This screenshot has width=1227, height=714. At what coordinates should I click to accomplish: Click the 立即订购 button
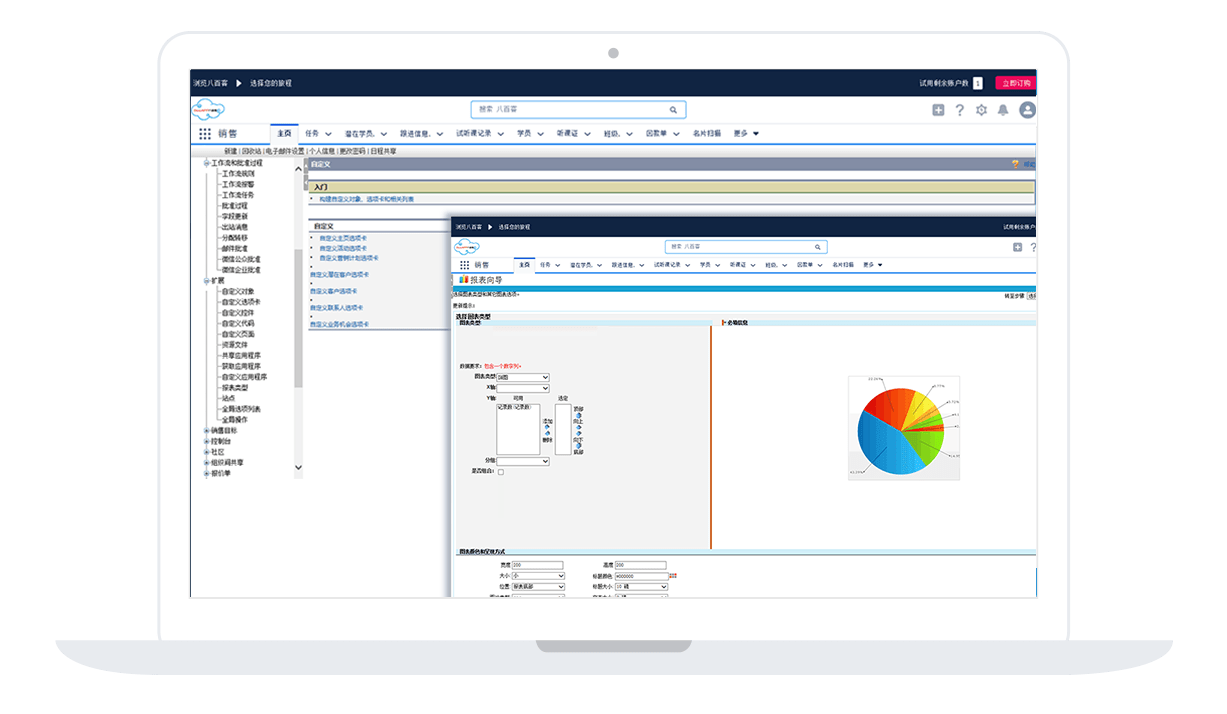[x=1014, y=83]
